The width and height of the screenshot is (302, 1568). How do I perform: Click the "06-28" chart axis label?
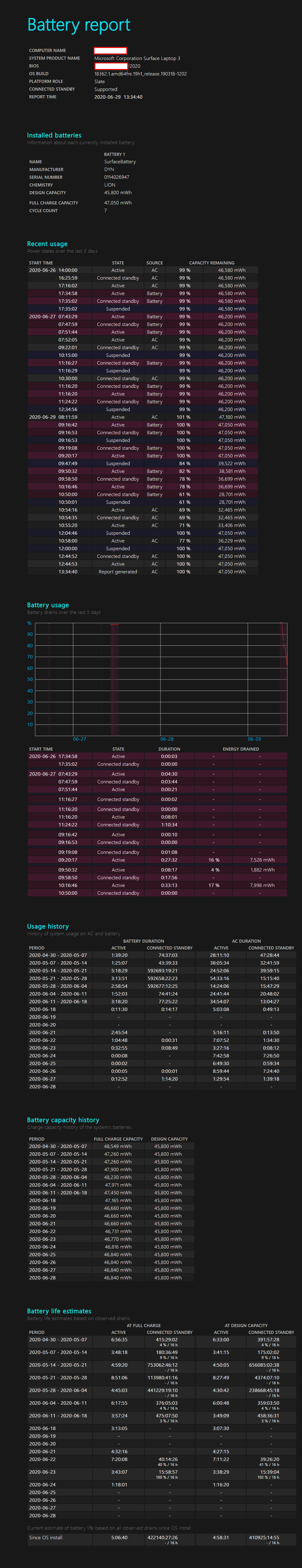coord(167,739)
